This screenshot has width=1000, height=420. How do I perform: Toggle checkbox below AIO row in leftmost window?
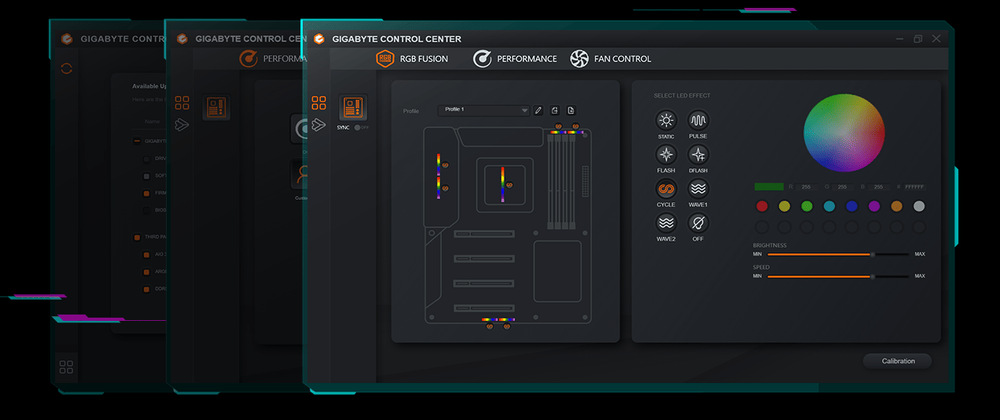[146, 272]
